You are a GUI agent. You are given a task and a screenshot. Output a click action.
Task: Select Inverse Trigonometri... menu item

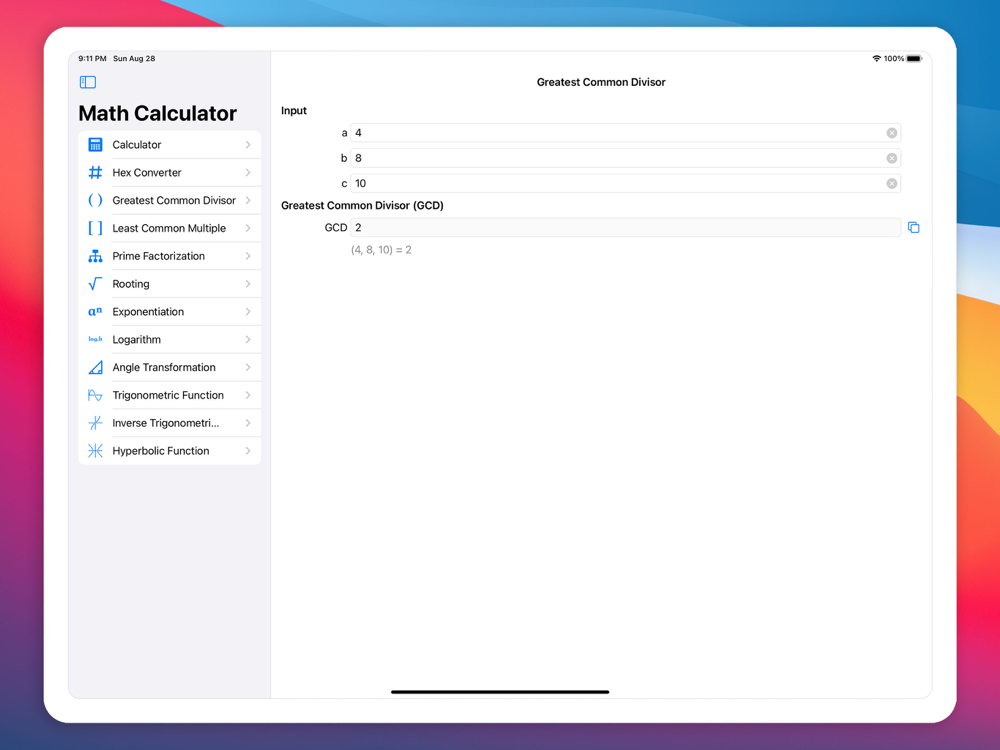pyautogui.click(x=170, y=423)
